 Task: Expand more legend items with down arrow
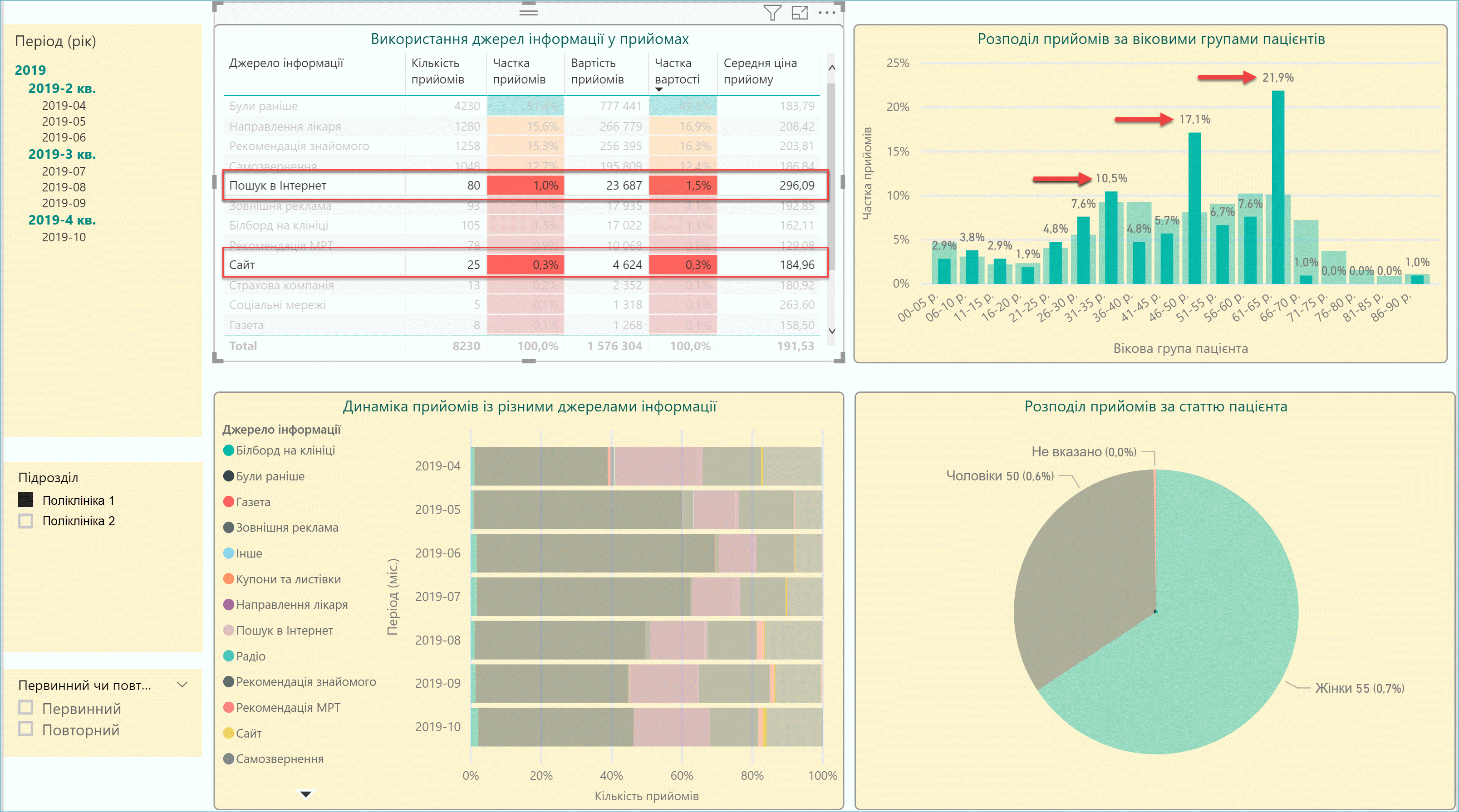(305, 794)
